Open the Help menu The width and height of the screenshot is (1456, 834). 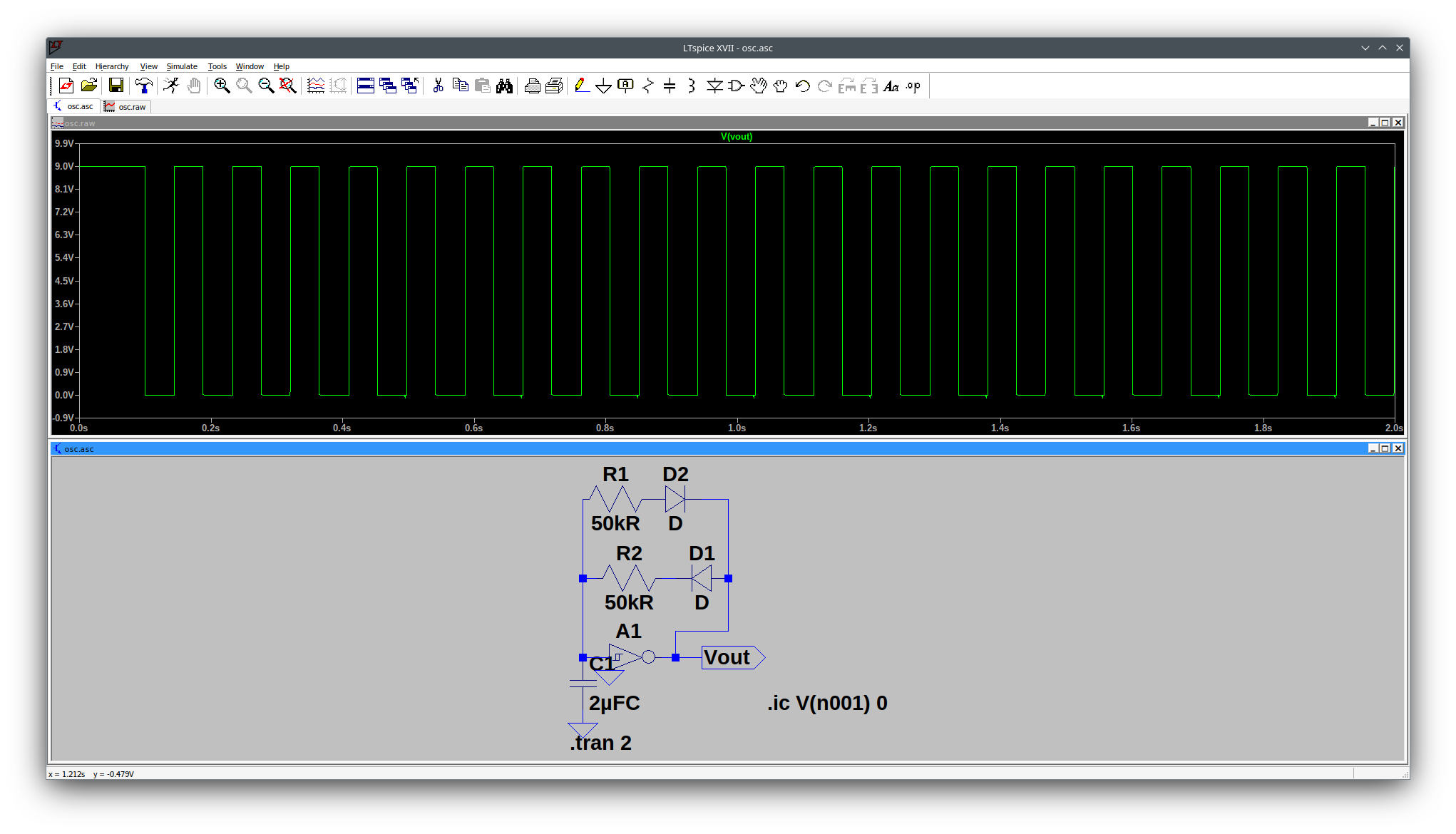282,66
